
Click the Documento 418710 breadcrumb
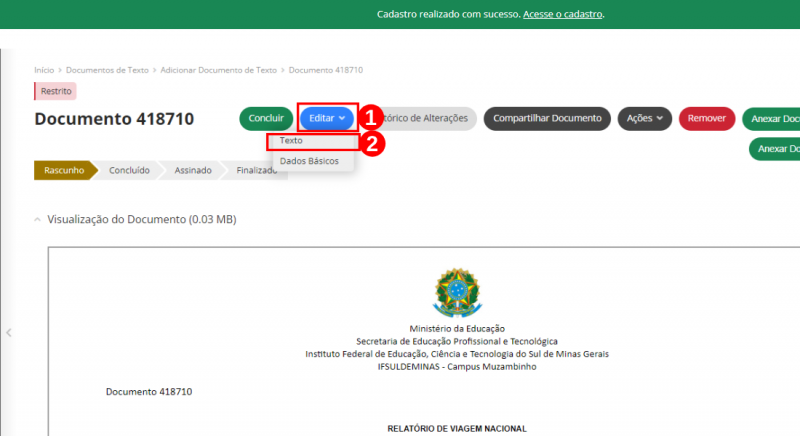click(326, 70)
